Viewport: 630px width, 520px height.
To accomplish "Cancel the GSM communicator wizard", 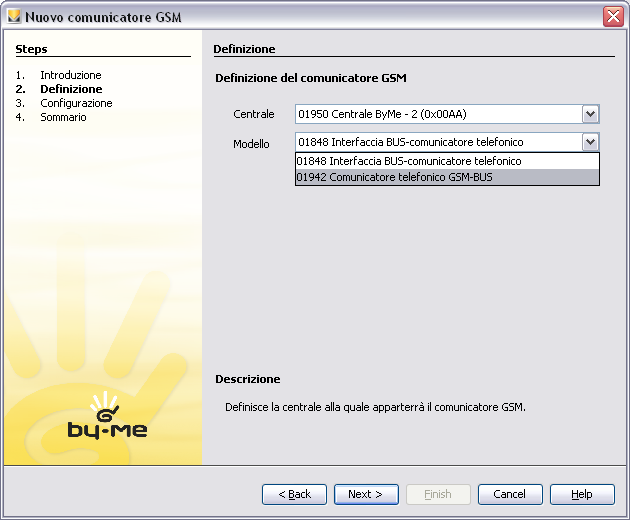I will coord(510,494).
